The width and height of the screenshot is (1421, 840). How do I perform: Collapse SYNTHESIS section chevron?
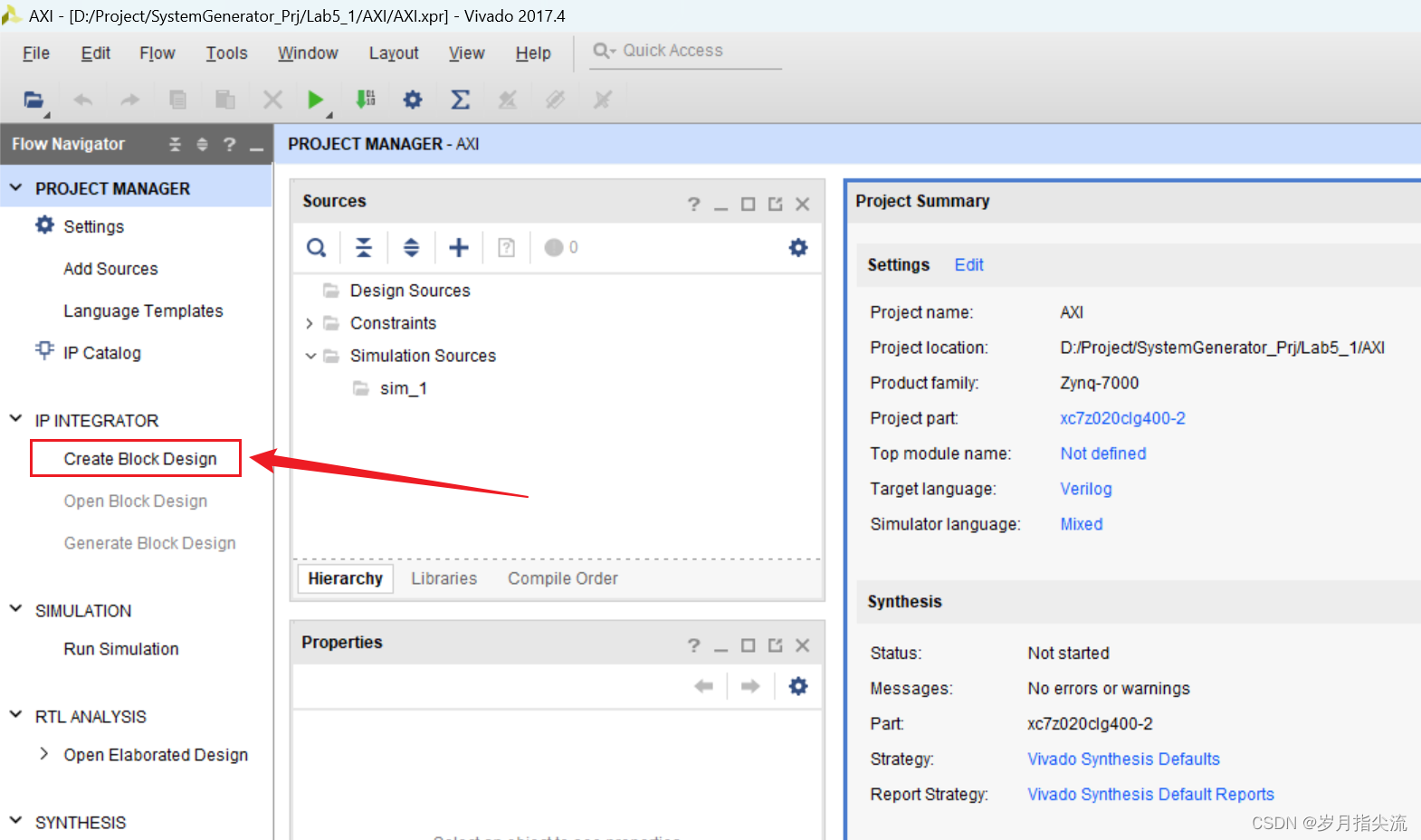click(15, 820)
